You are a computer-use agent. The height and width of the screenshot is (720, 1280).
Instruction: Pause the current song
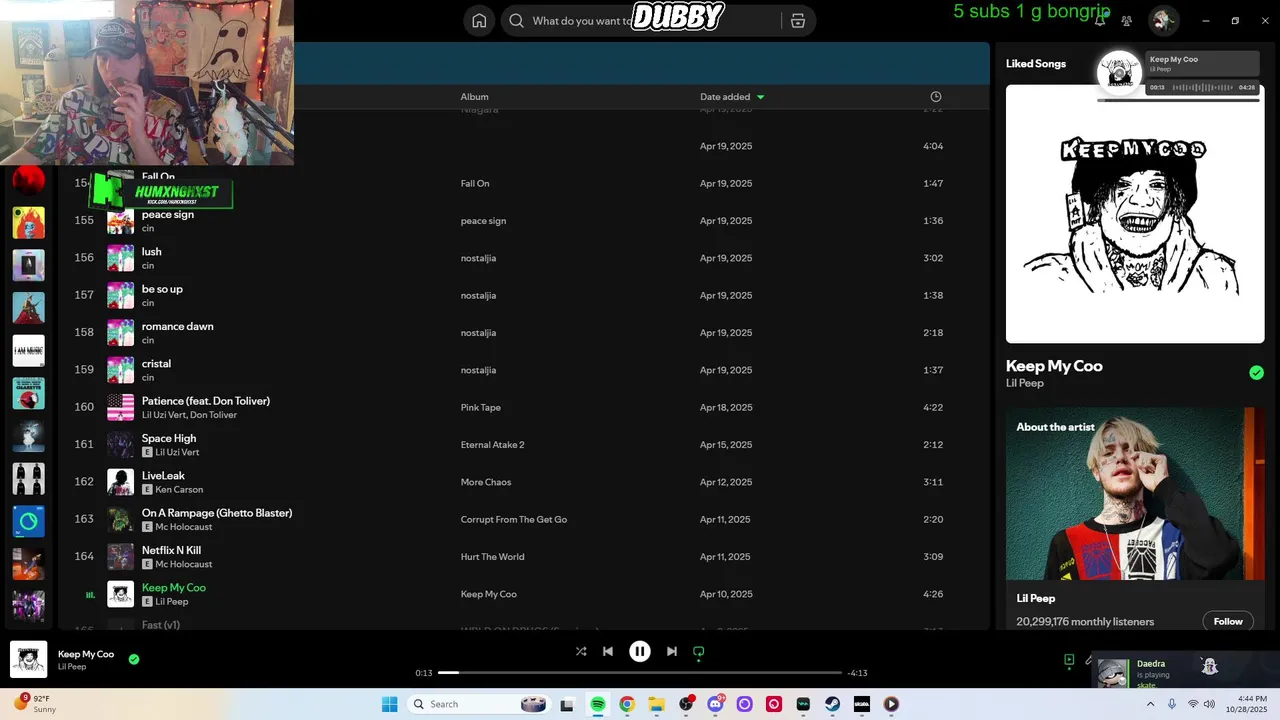[640, 651]
